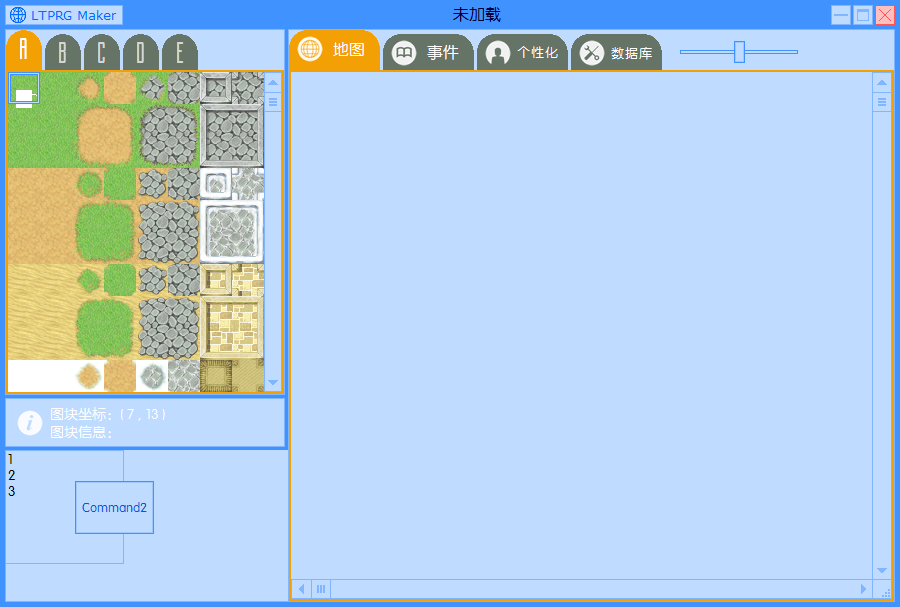Adjust the zoom slider handle

pyautogui.click(x=739, y=52)
